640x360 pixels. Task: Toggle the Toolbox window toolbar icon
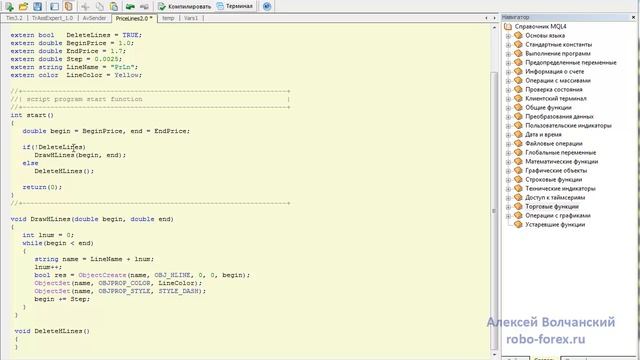click(54, 6)
